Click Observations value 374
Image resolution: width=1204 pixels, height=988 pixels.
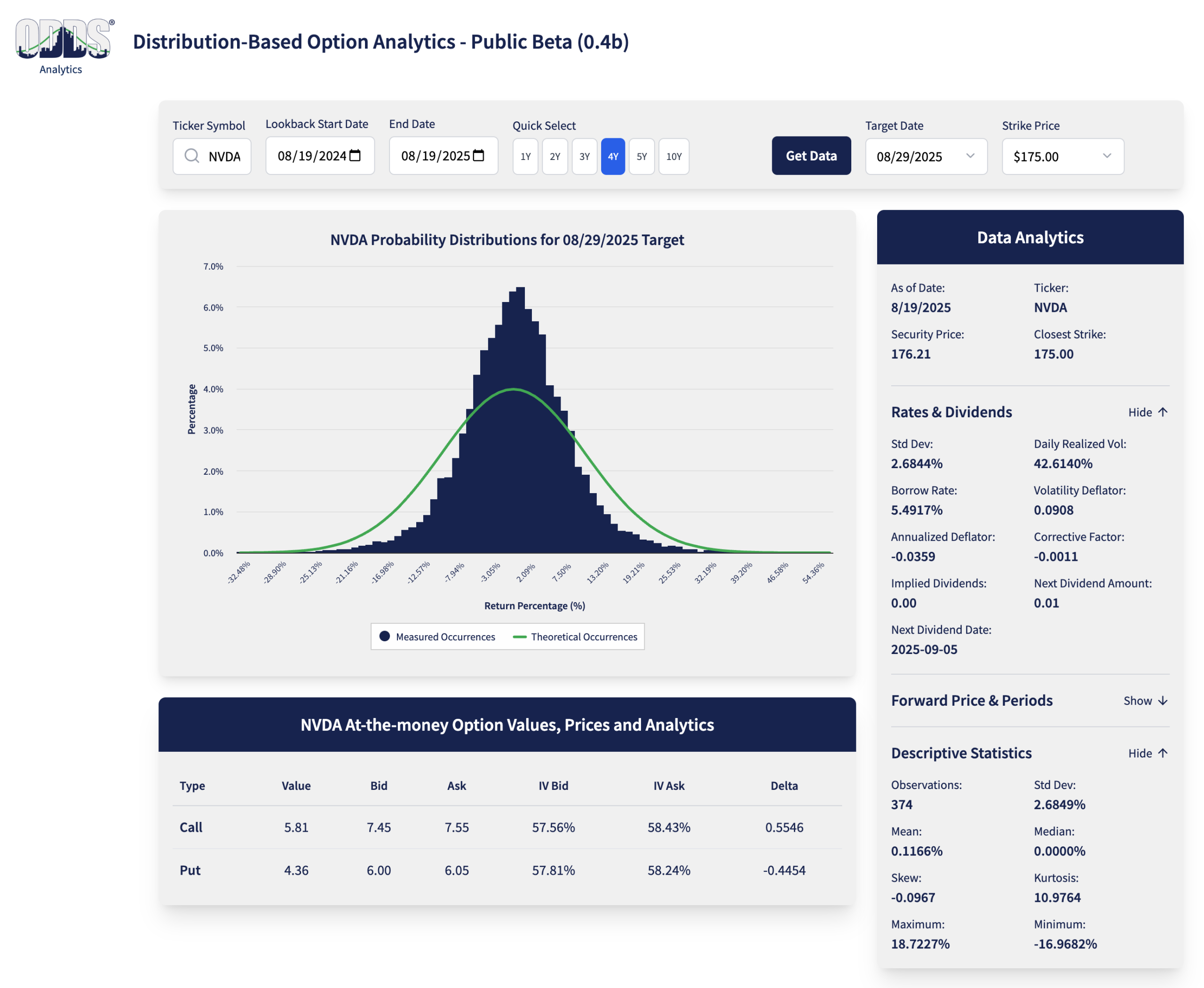click(x=901, y=805)
